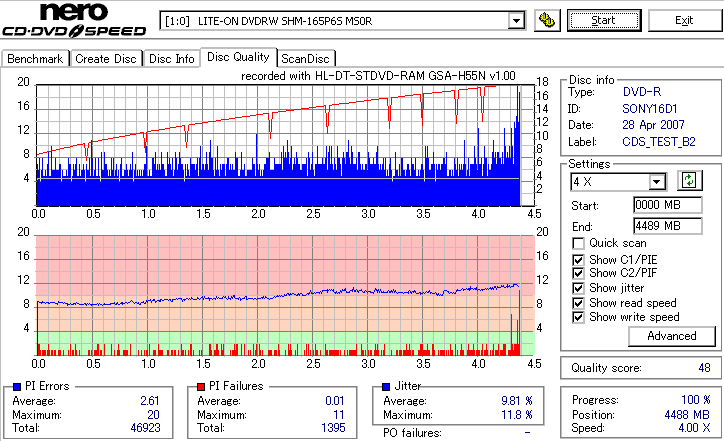Click the PI Failures total 1395
724x441 pixels.
[x=333, y=428]
